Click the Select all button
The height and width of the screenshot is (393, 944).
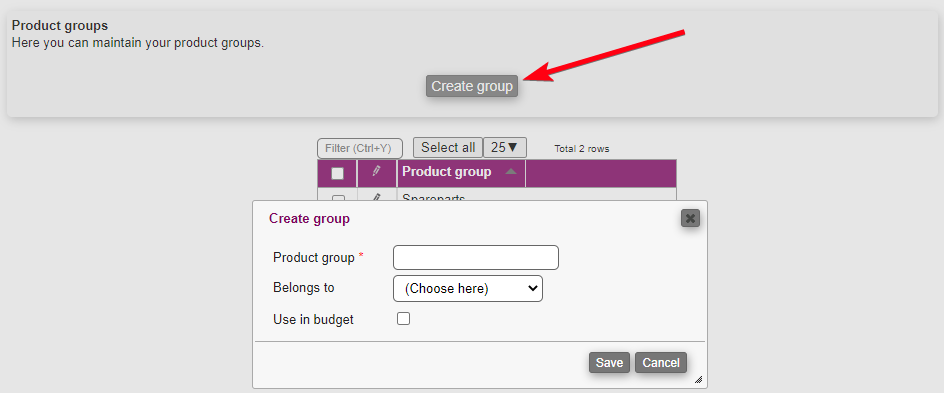coord(448,147)
